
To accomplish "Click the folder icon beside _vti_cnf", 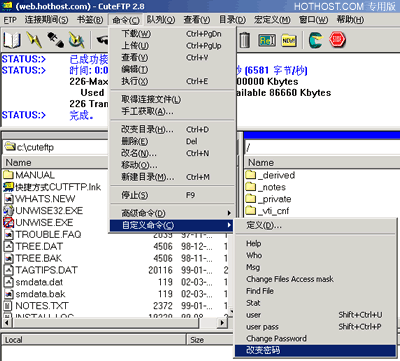I will click(x=251, y=211).
